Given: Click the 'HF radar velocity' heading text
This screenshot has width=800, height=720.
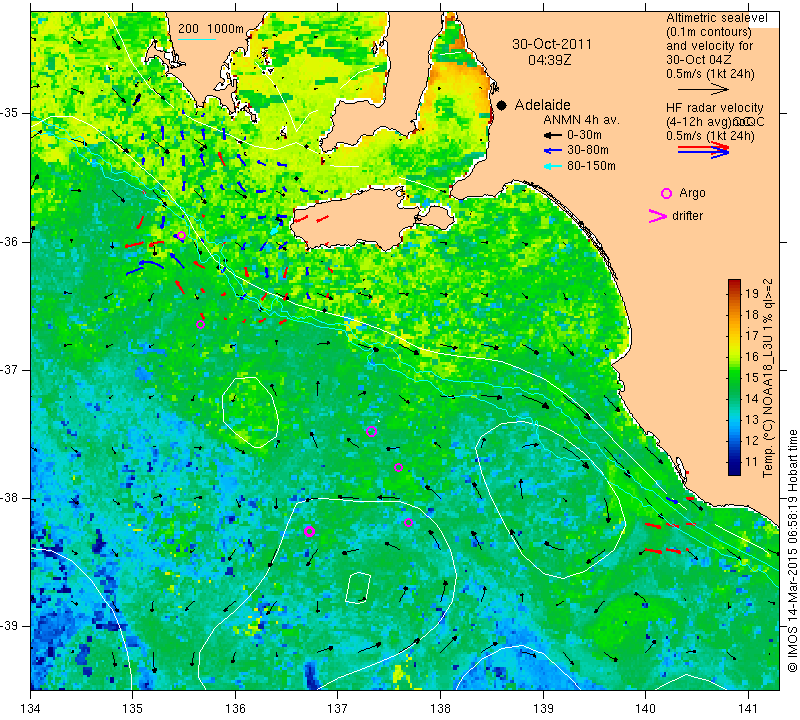Looking at the screenshot, I should [x=714, y=108].
